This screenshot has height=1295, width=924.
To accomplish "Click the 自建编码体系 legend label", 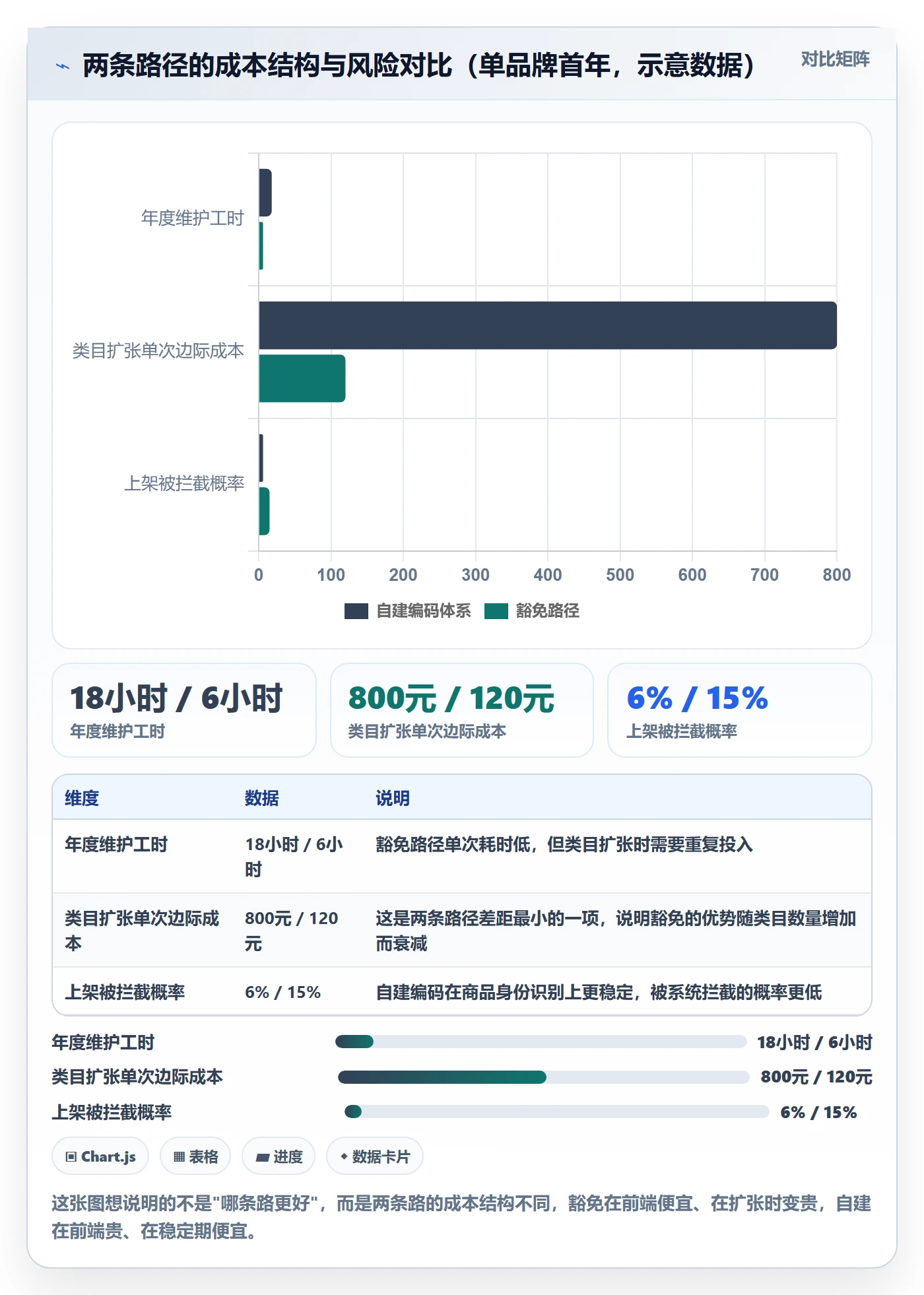I will (423, 611).
